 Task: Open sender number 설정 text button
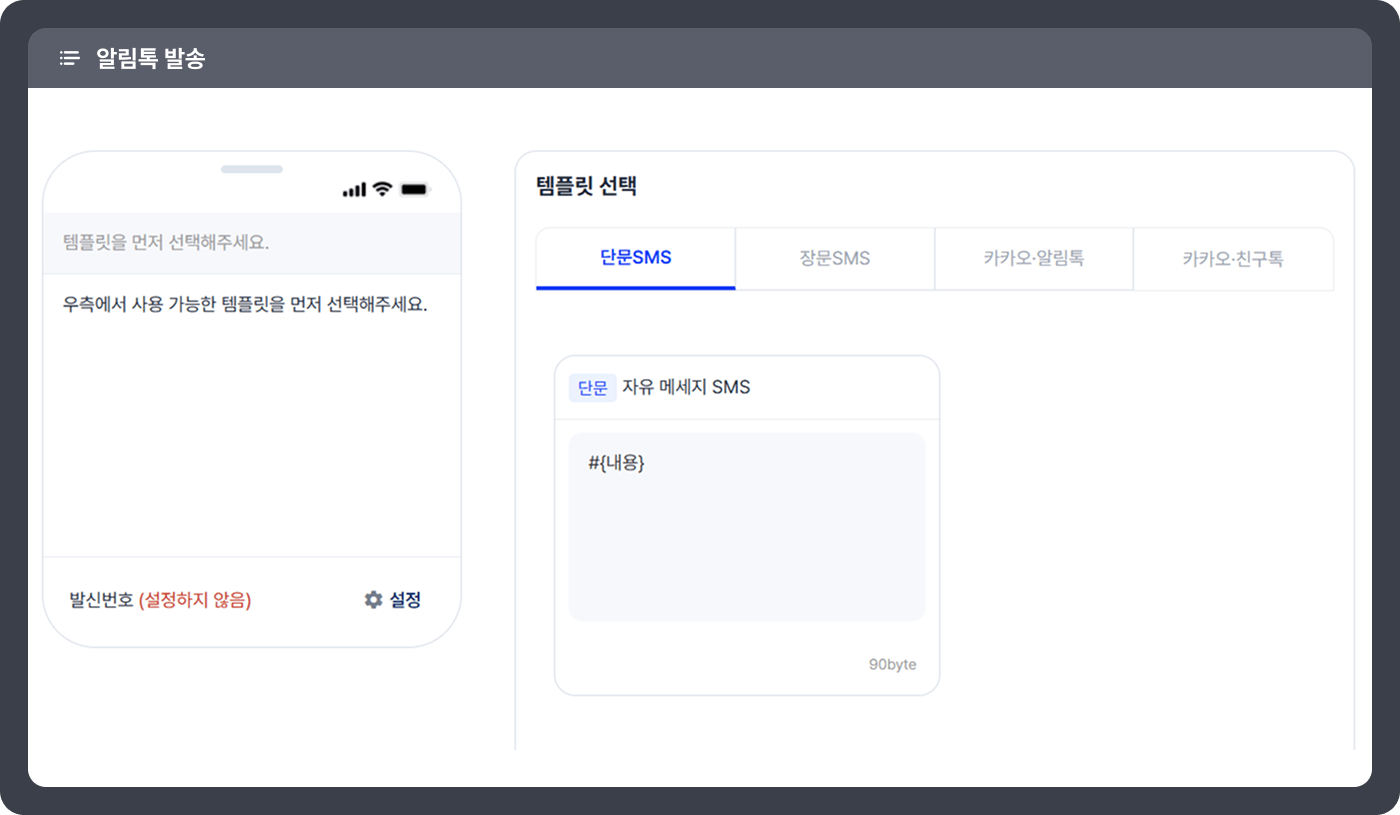[405, 600]
